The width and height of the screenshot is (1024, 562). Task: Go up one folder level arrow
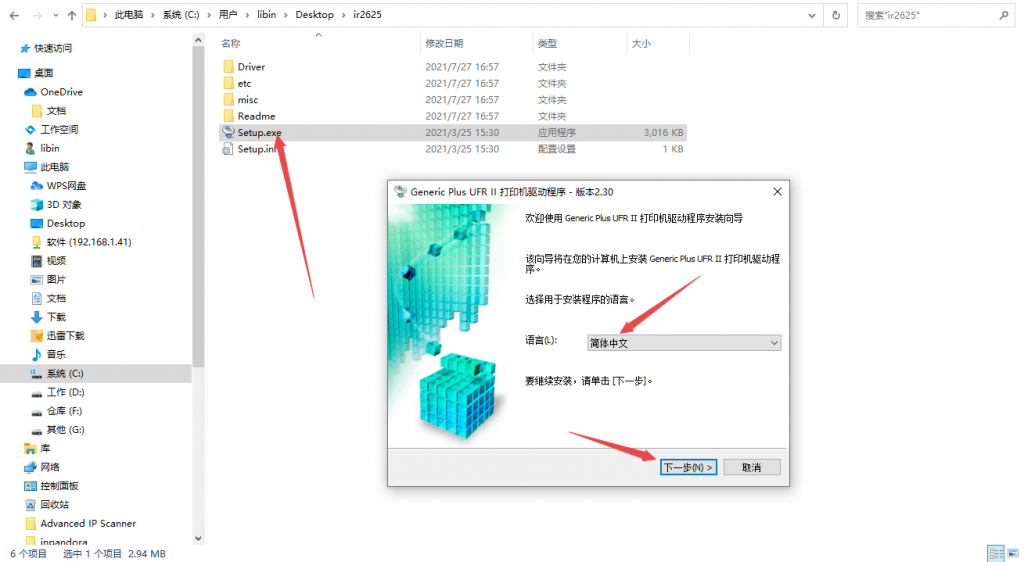tap(72, 15)
